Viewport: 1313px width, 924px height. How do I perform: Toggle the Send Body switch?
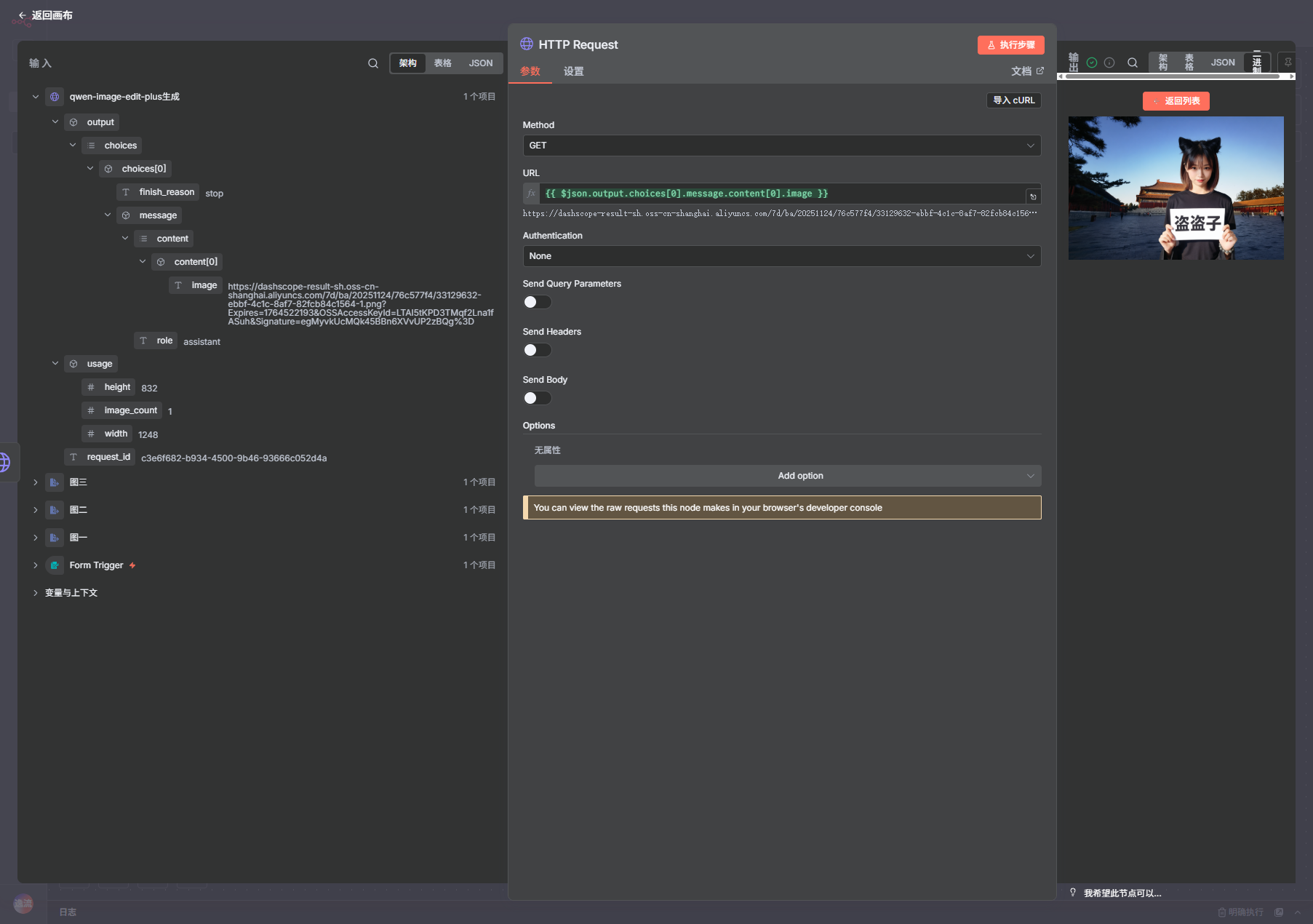click(x=537, y=398)
